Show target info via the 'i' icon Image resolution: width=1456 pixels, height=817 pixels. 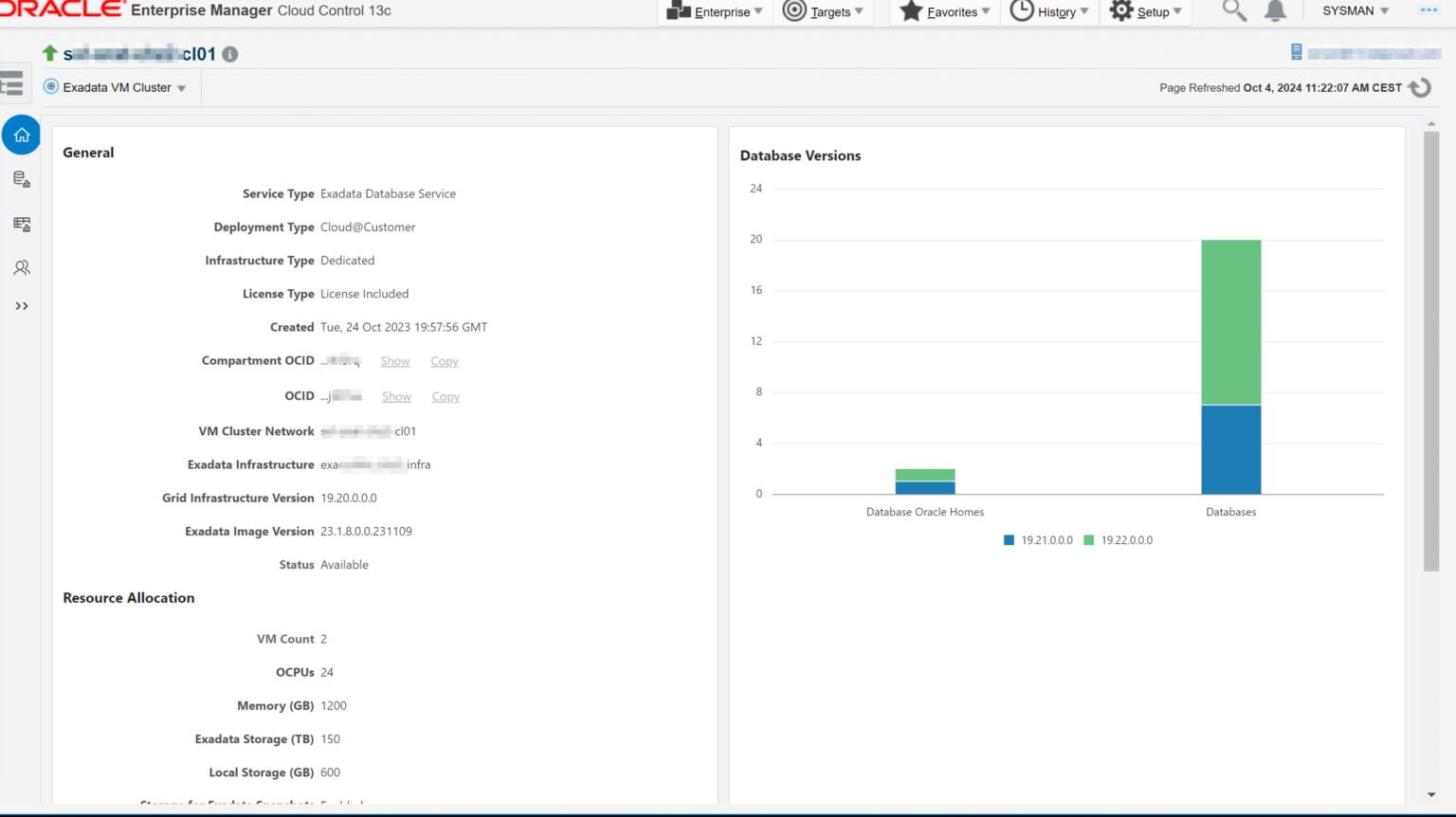click(230, 55)
